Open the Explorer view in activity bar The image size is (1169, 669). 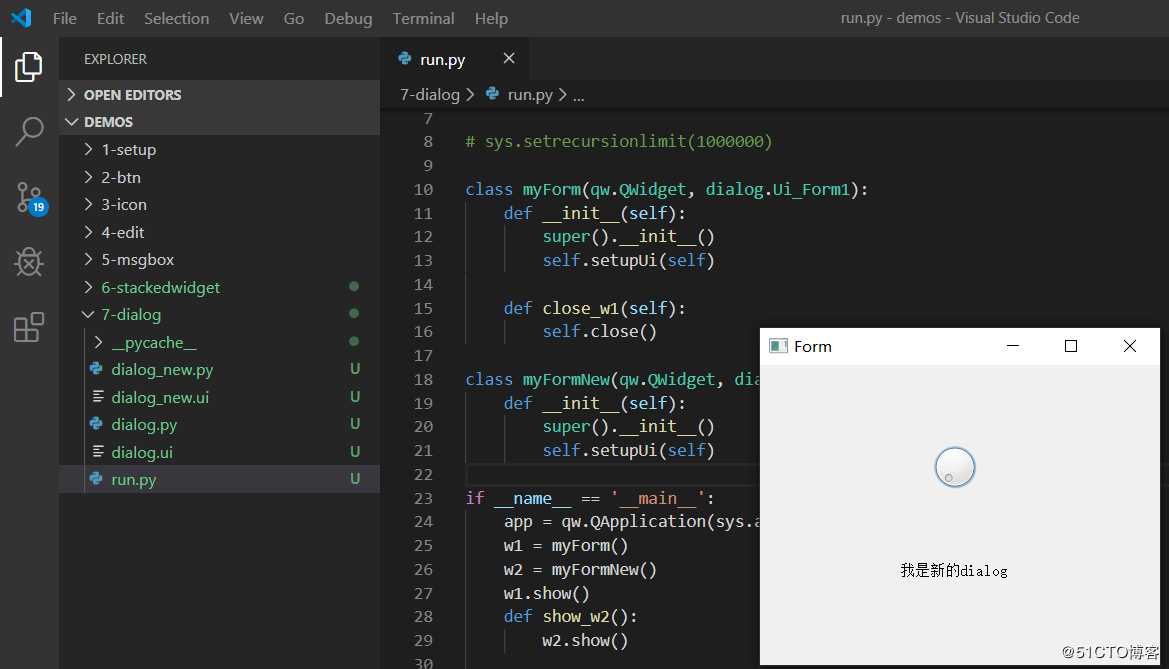(x=29, y=67)
